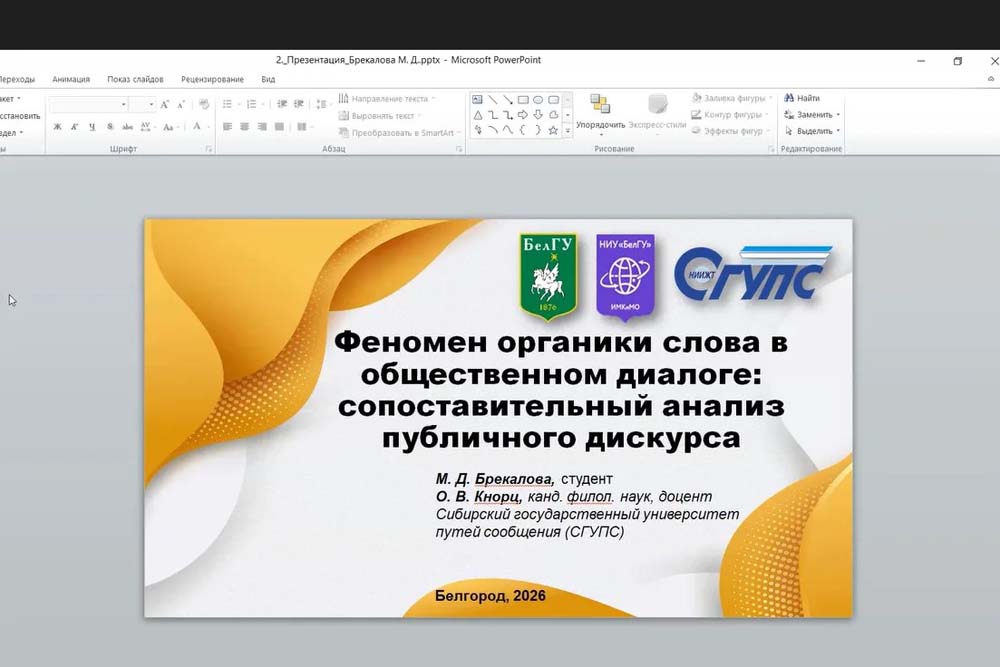The height and width of the screenshot is (667, 1000).
Task: Click the Arrange (Упорядочить) icon
Action: click(x=600, y=105)
